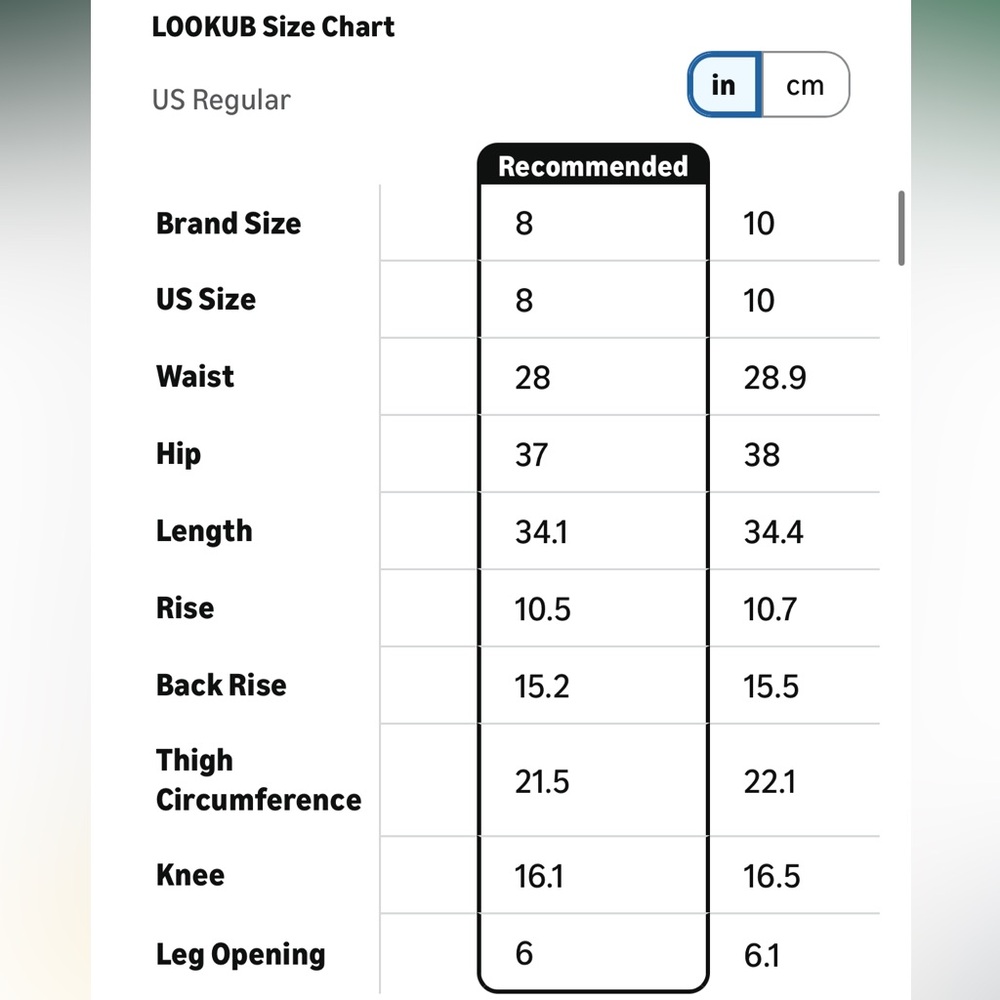The image size is (1000, 1000).
Task: Select Hip value 37
Action: coord(531,455)
